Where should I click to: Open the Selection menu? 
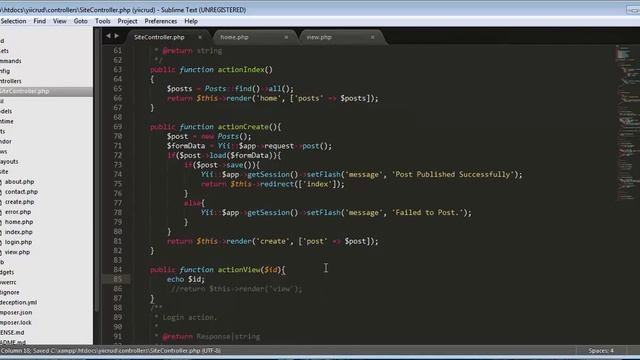click(x=13, y=21)
